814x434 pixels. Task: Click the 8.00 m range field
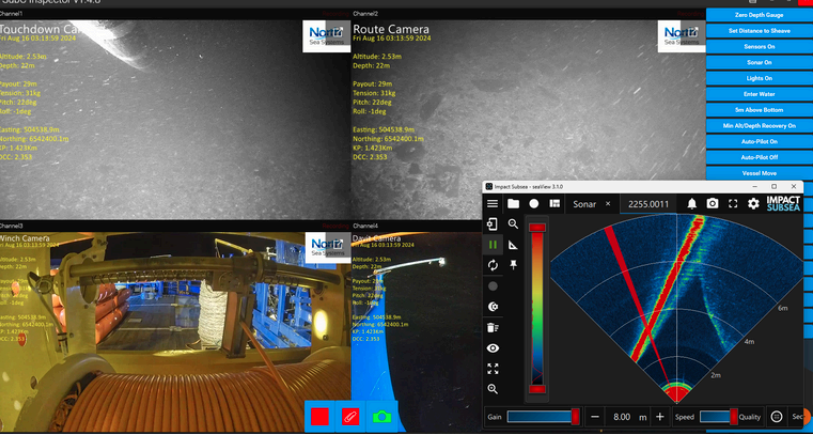(628, 417)
